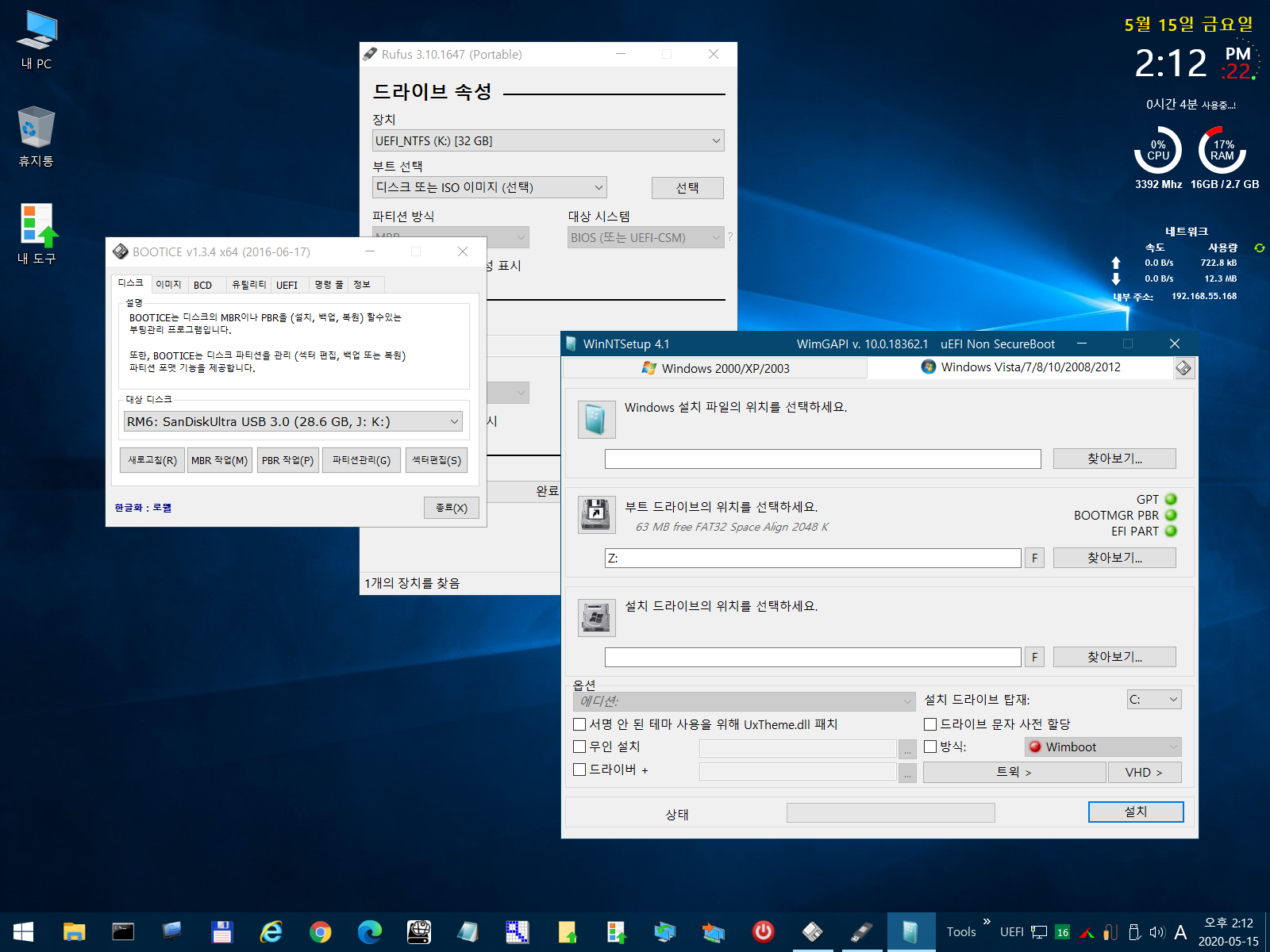This screenshot has width=1270, height=952.
Task: Click the boot drive Z: input field
Action: pyautogui.click(x=813, y=558)
